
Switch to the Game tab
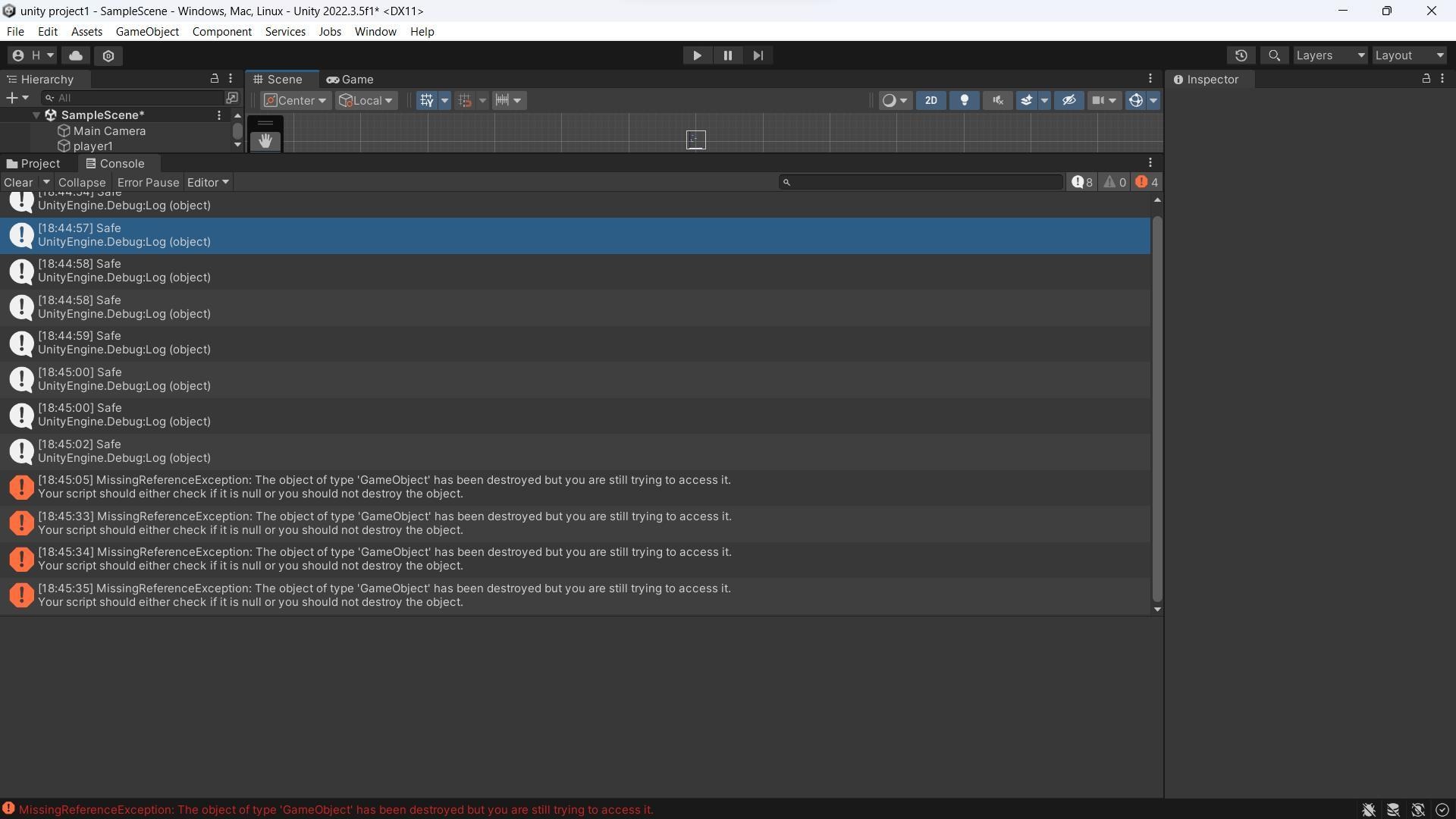click(350, 79)
